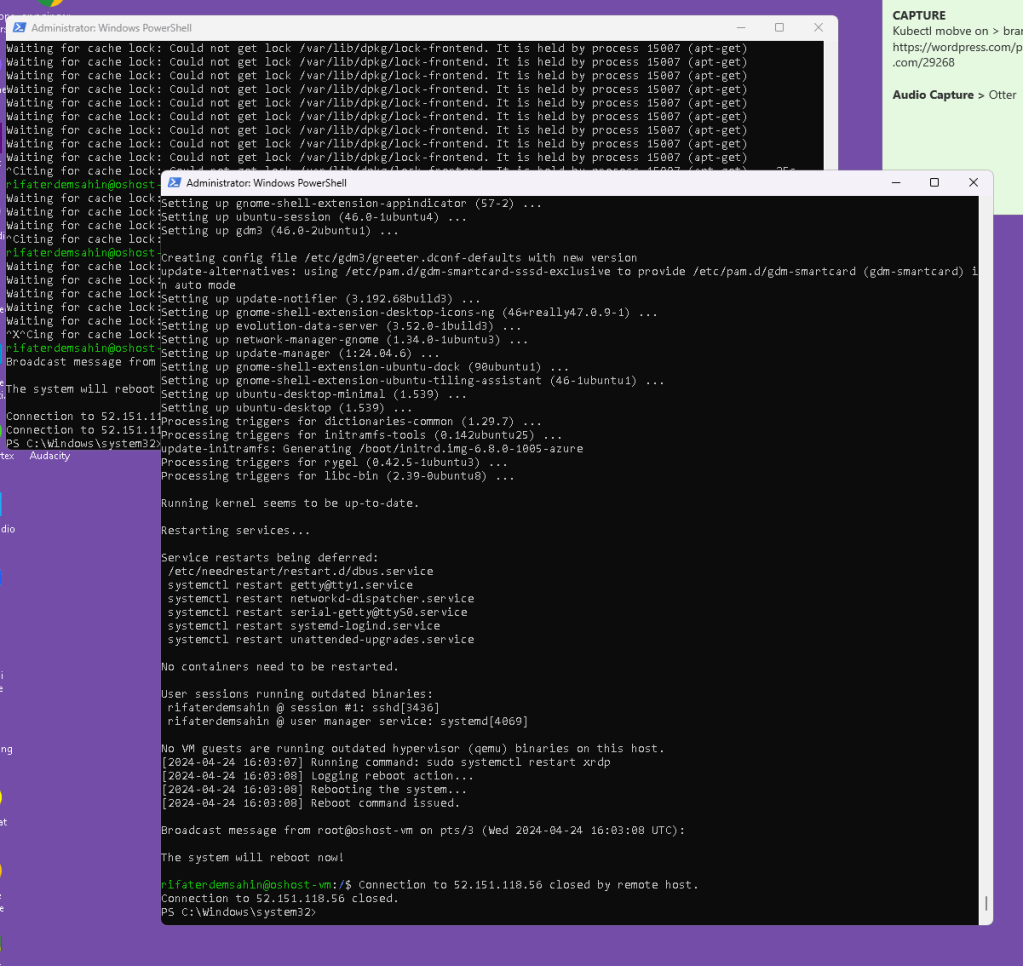Click the 'Audio Capture > Otter' note text
The image size is (1023, 966).
(954, 95)
